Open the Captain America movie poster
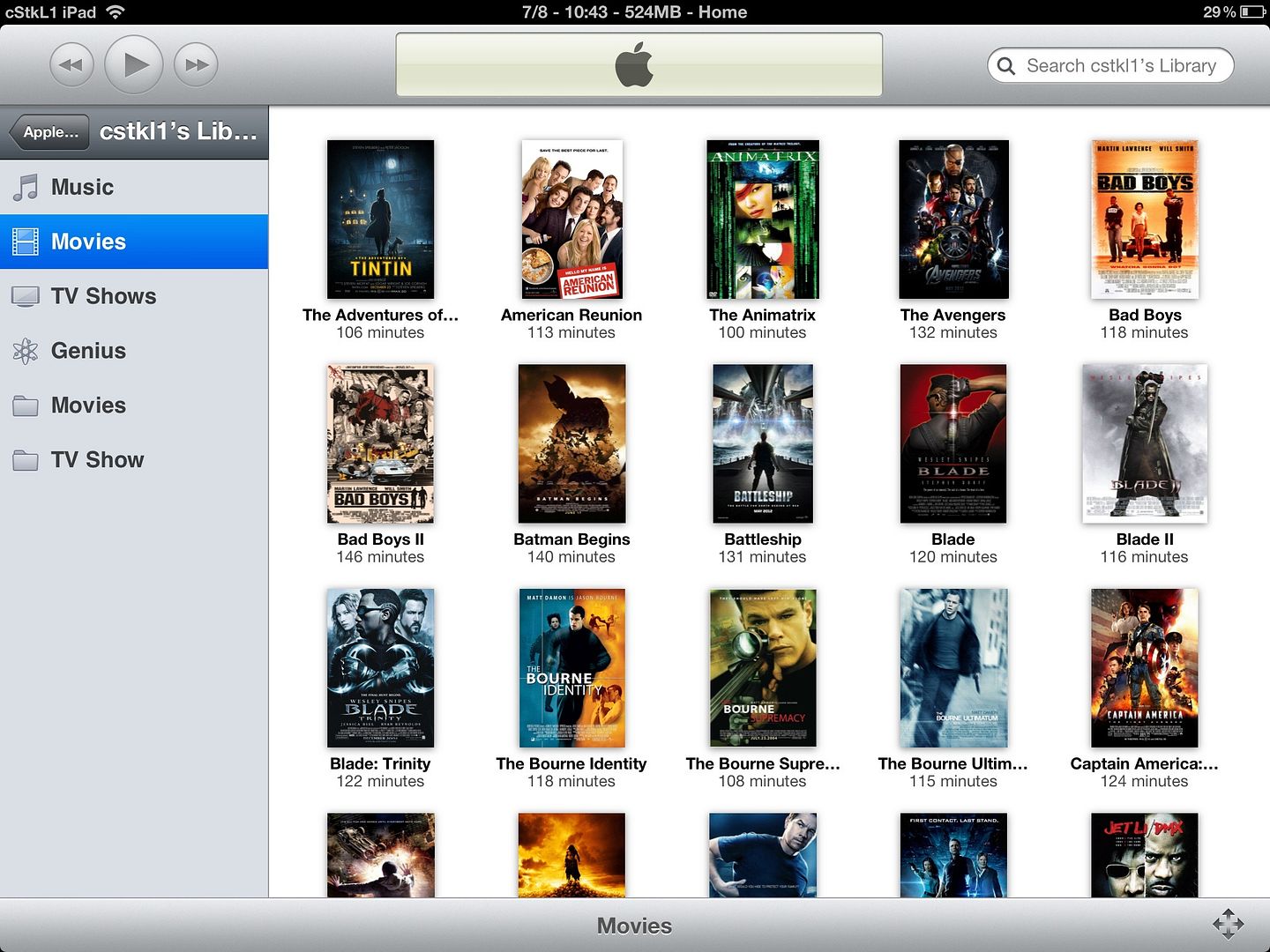This screenshot has width=1270, height=952. pyautogui.click(x=1144, y=668)
